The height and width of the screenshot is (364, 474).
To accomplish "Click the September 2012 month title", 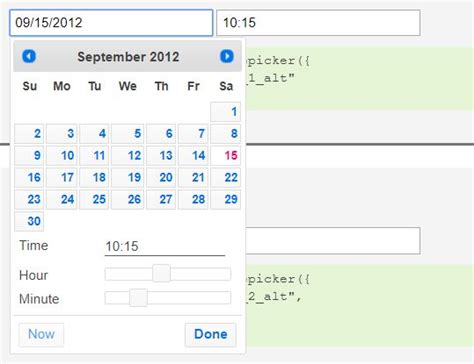I will coord(128,57).
